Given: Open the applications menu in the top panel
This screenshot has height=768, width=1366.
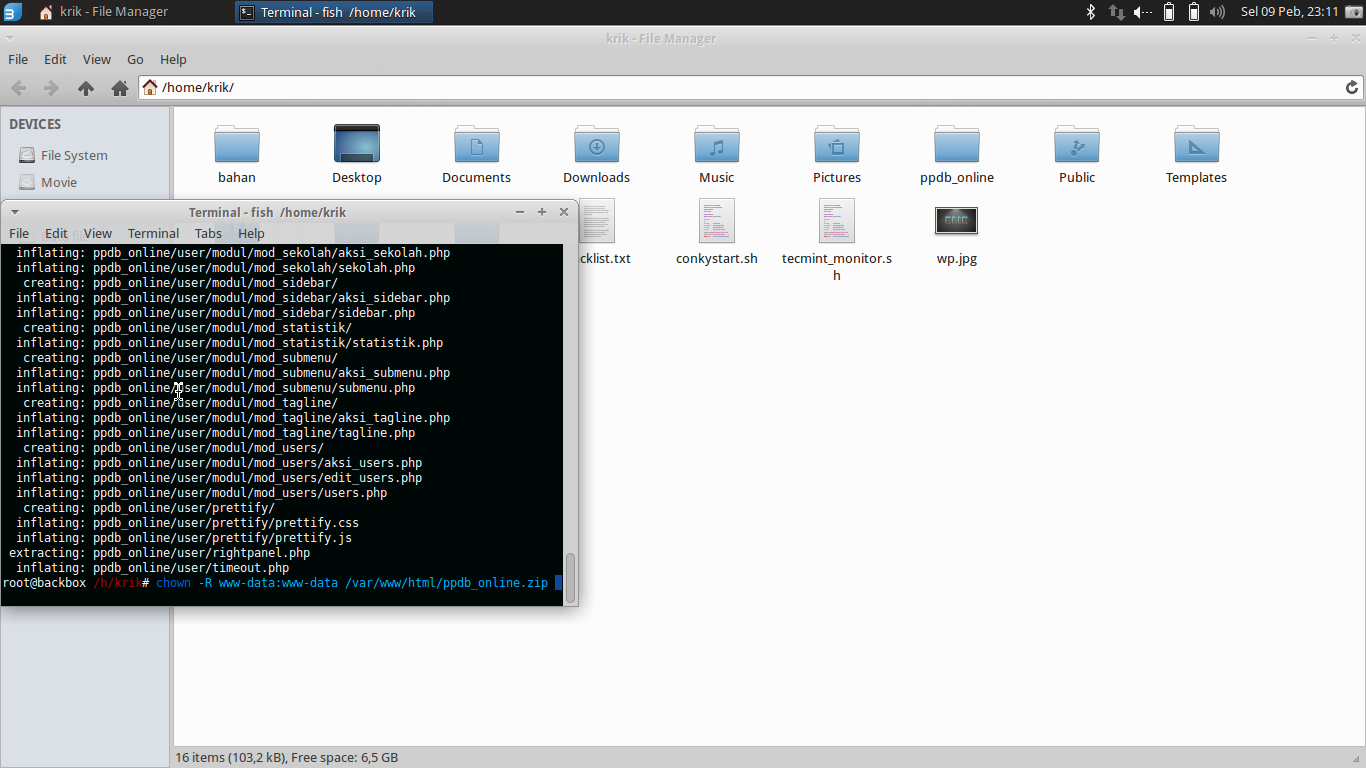Looking at the screenshot, I should click(12, 12).
